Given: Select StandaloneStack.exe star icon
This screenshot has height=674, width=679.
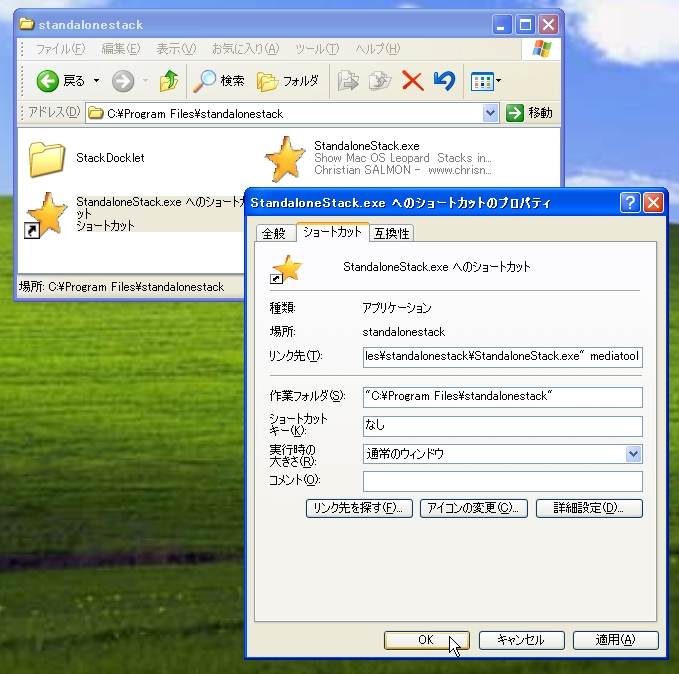Looking at the screenshot, I should 285,159.
